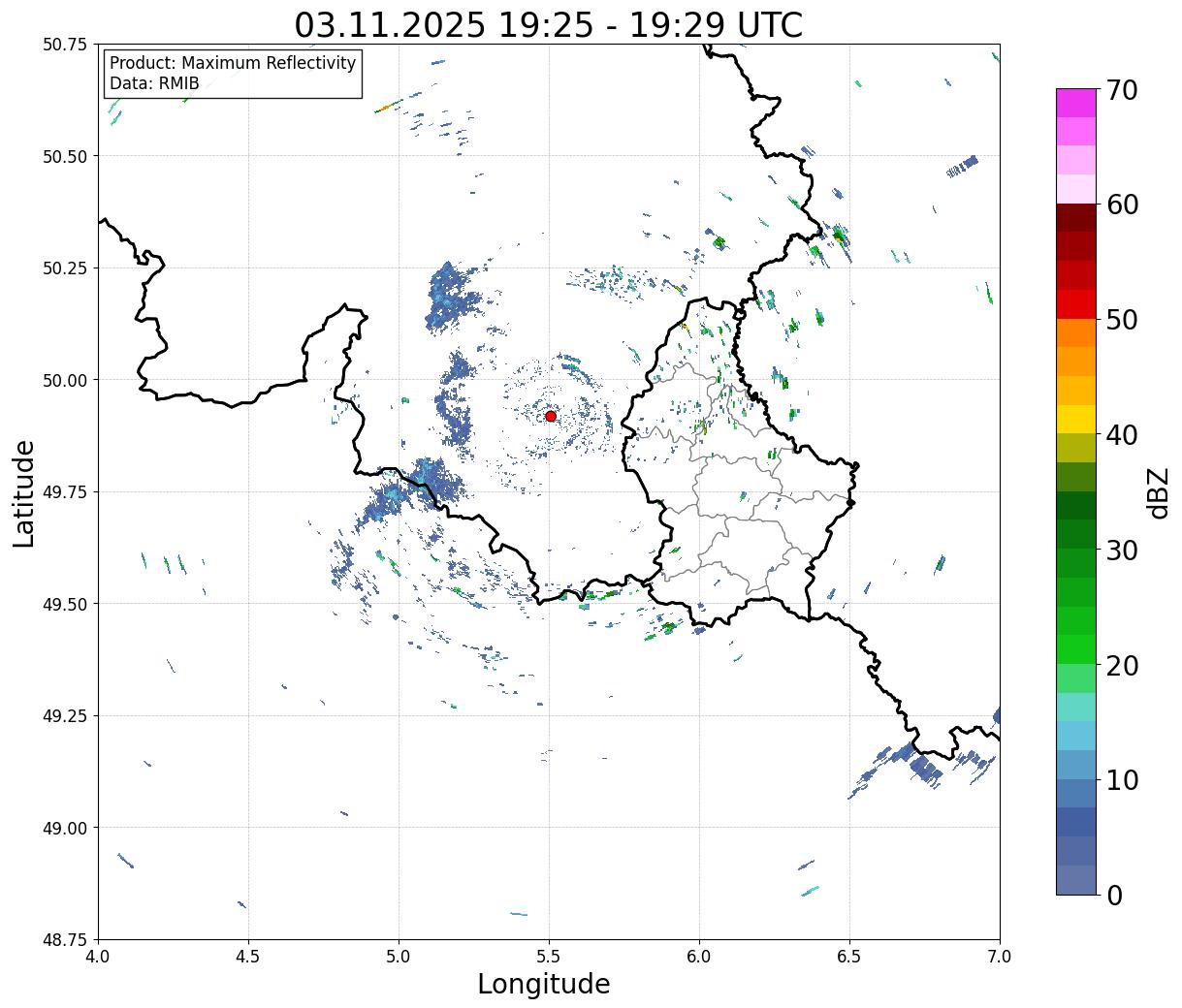Click the red radar location marker
This screenshot has height=1008, width=1182.
551,416
